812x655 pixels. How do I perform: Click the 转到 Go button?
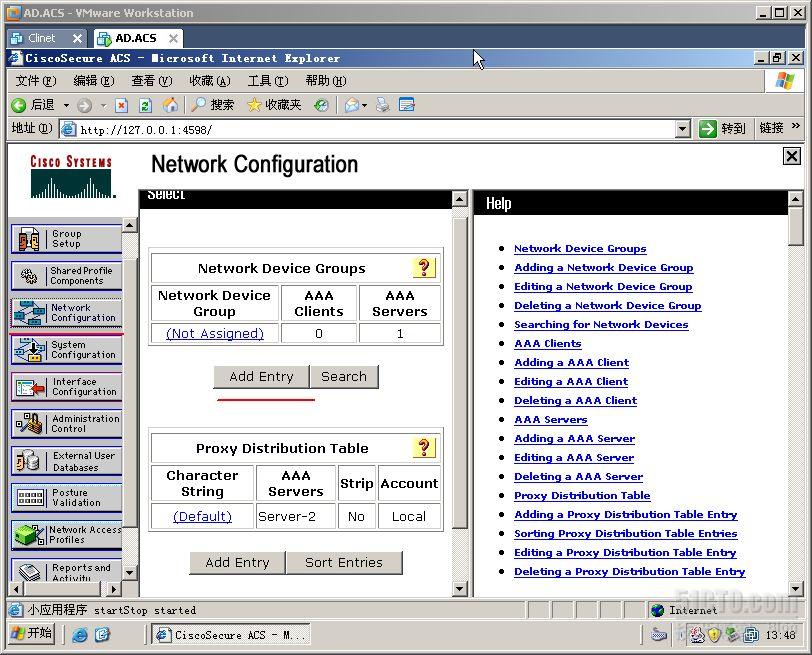point(722,128)
